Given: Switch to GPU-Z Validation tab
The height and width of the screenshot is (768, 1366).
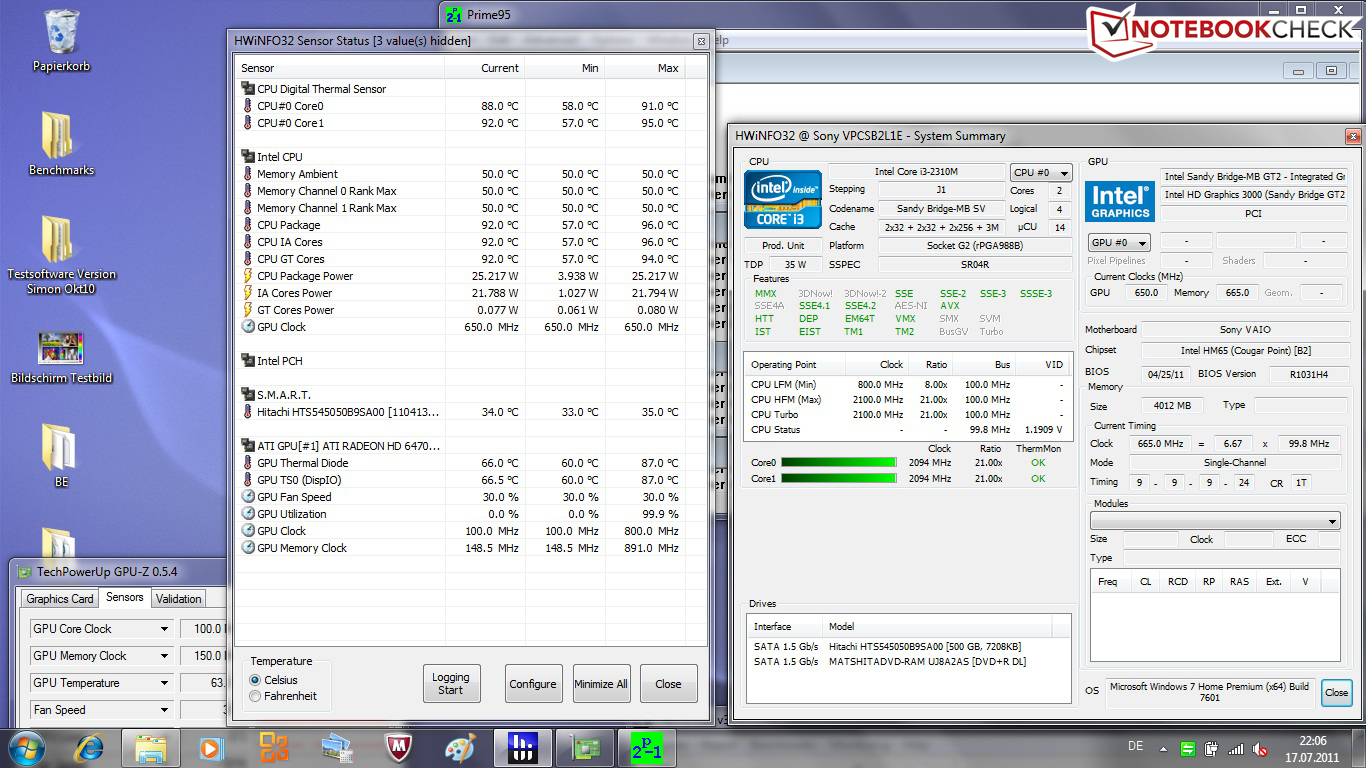Looking at the screenshot, I should click(179, 599).
